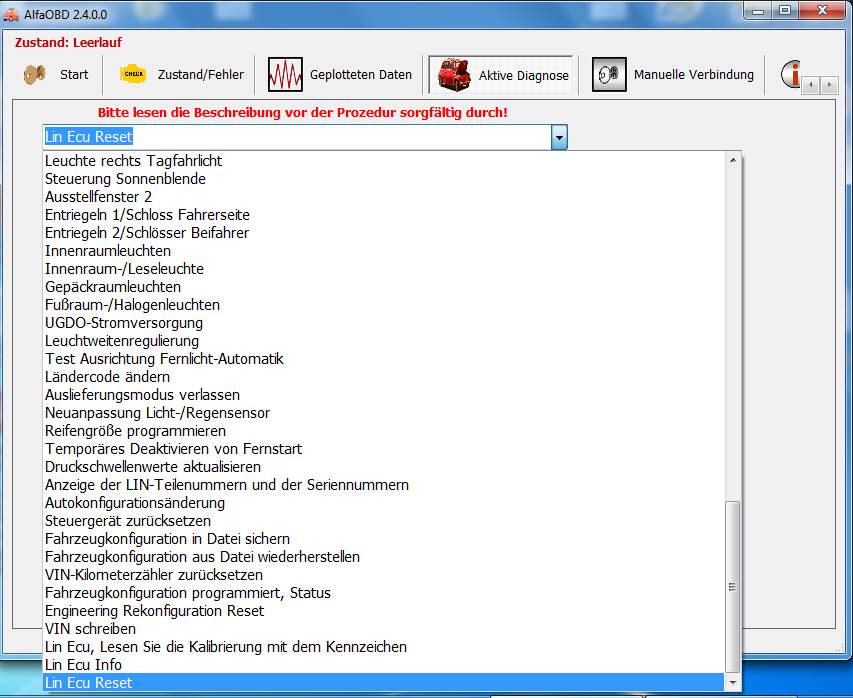The width and height of the screenshot is (853, 698).
Task: Show the Geplotteten Daten graph
Action: (x=285, y=75)
